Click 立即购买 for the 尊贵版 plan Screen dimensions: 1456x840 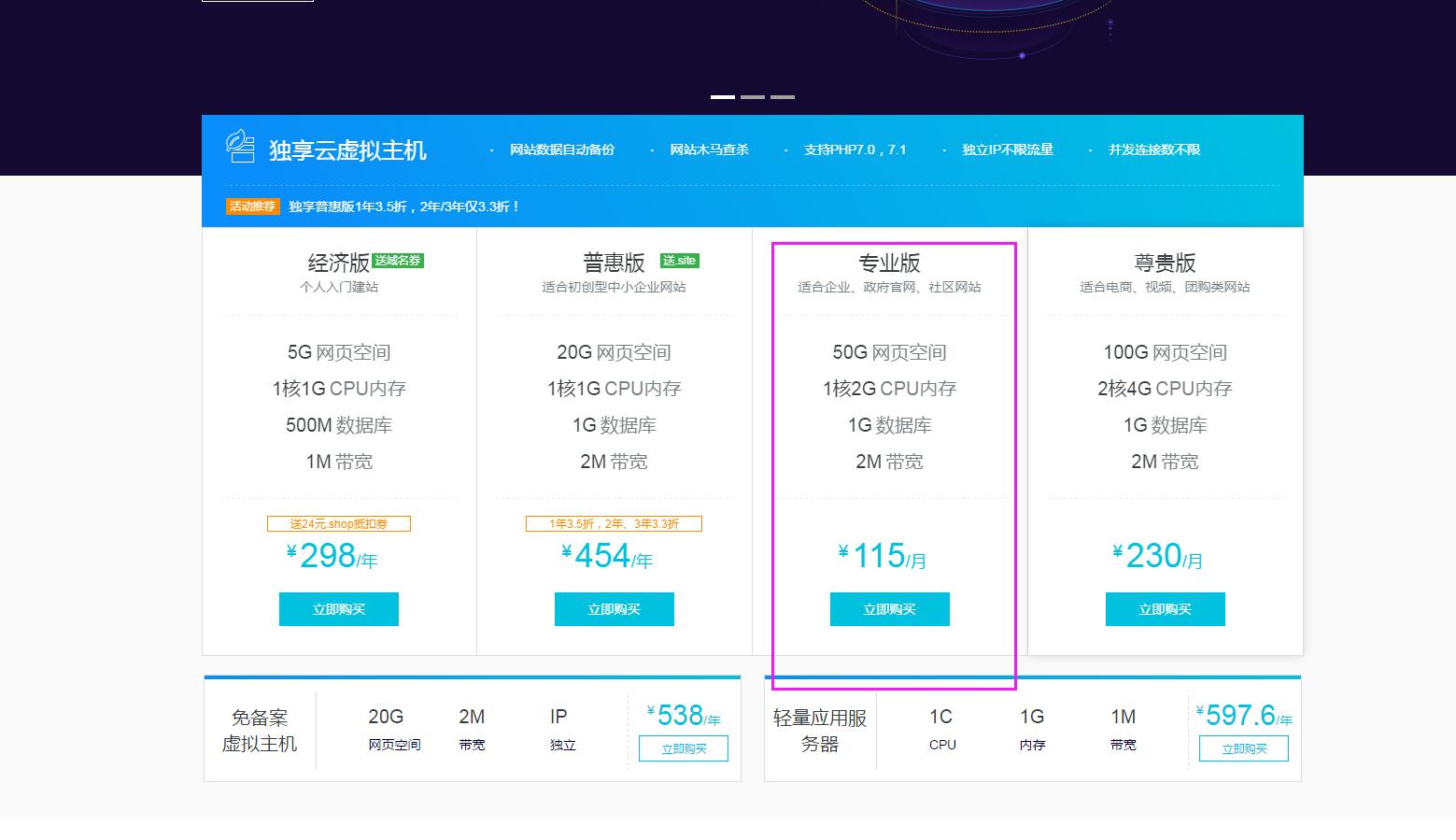point(1165,609)
